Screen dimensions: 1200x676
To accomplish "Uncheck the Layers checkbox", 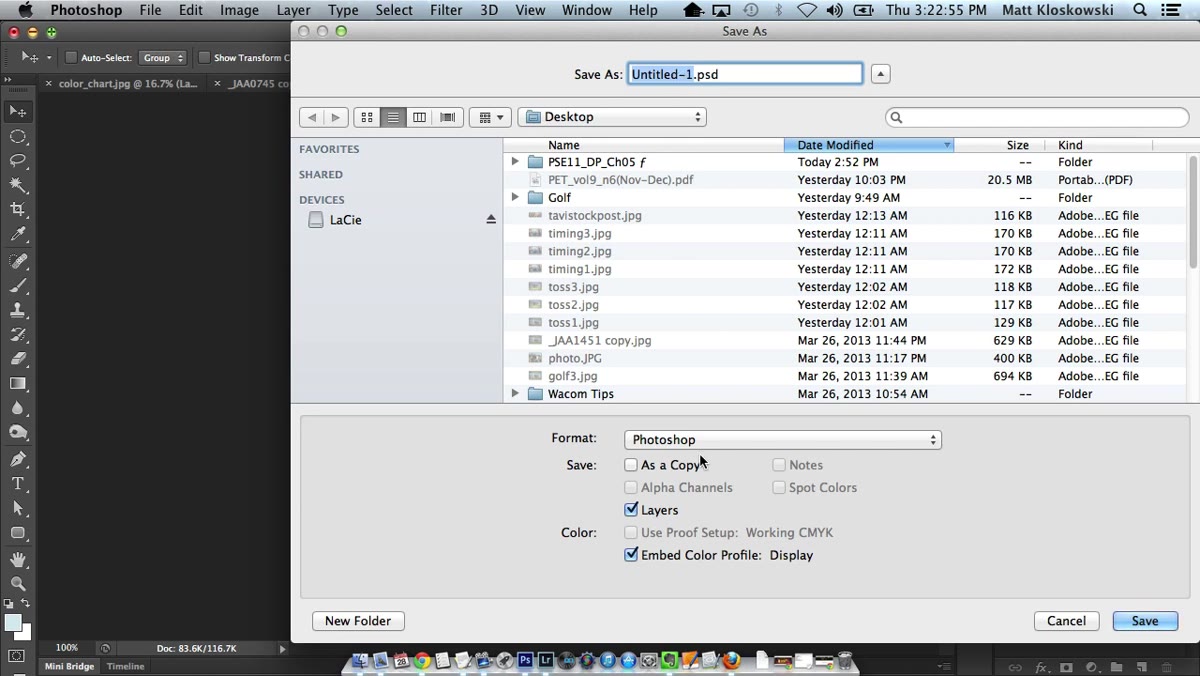I will click(x=631, y=510).
